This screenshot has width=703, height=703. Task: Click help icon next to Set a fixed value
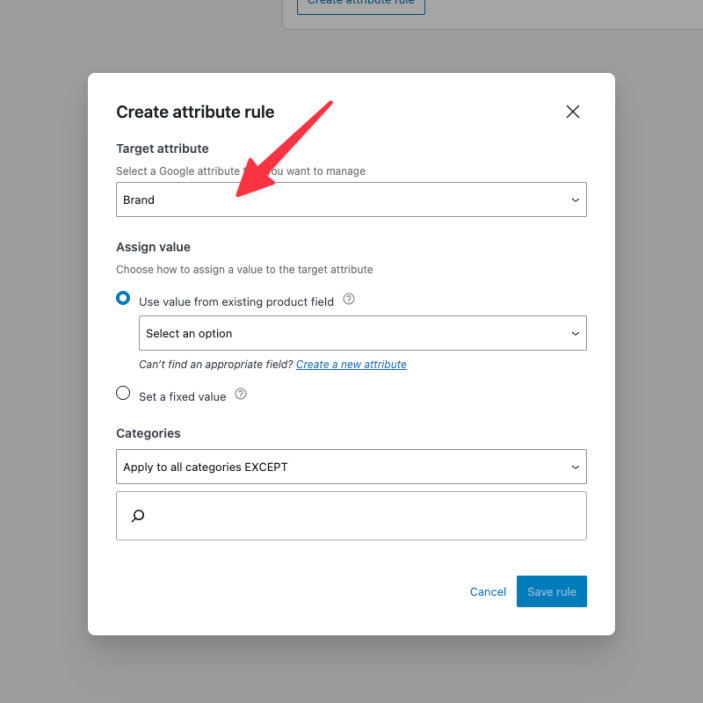[241, 395]
